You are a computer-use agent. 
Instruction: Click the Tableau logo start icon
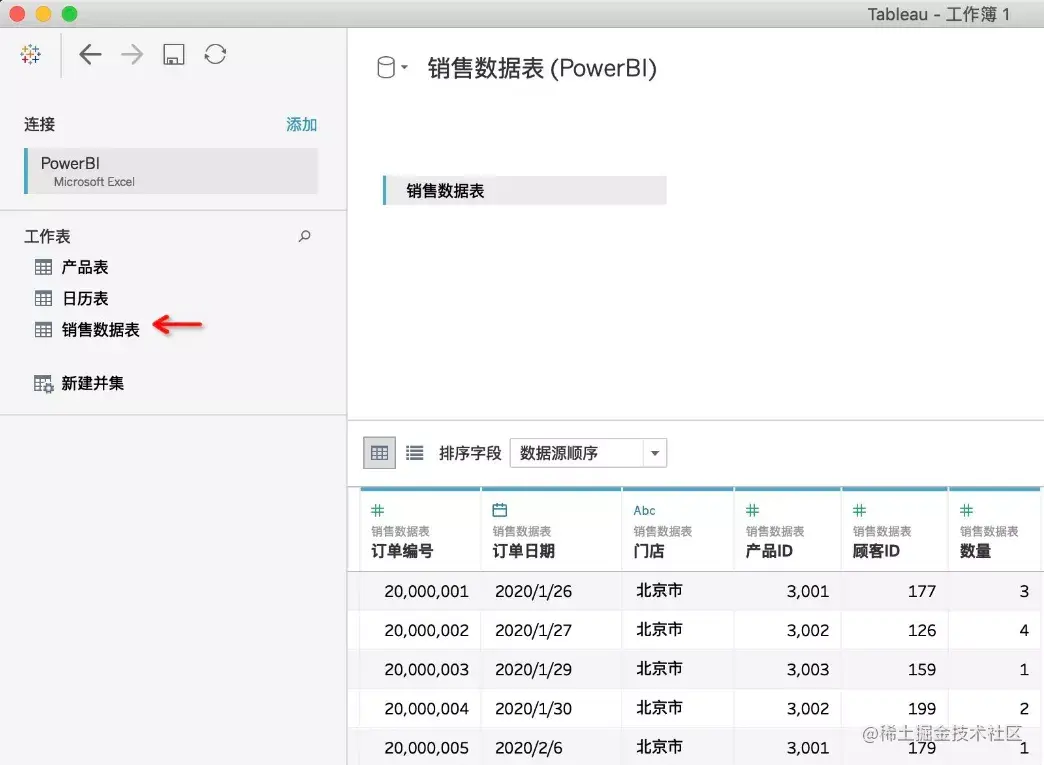point(31,54)
